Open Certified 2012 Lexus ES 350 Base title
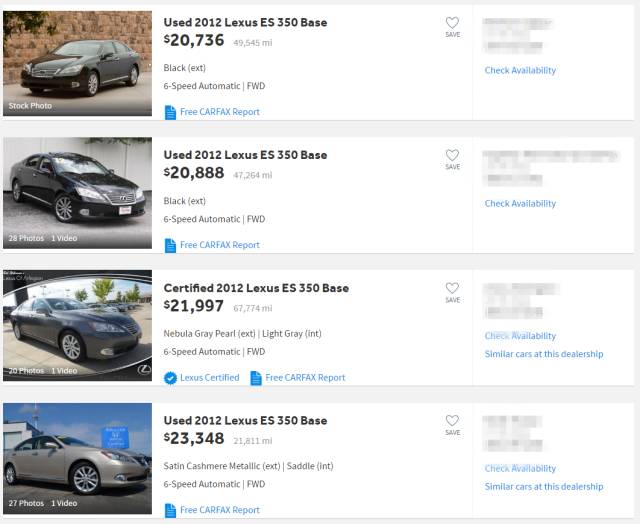Image resolution: width=640 pixels, height=524 pixels. point(256,288)
